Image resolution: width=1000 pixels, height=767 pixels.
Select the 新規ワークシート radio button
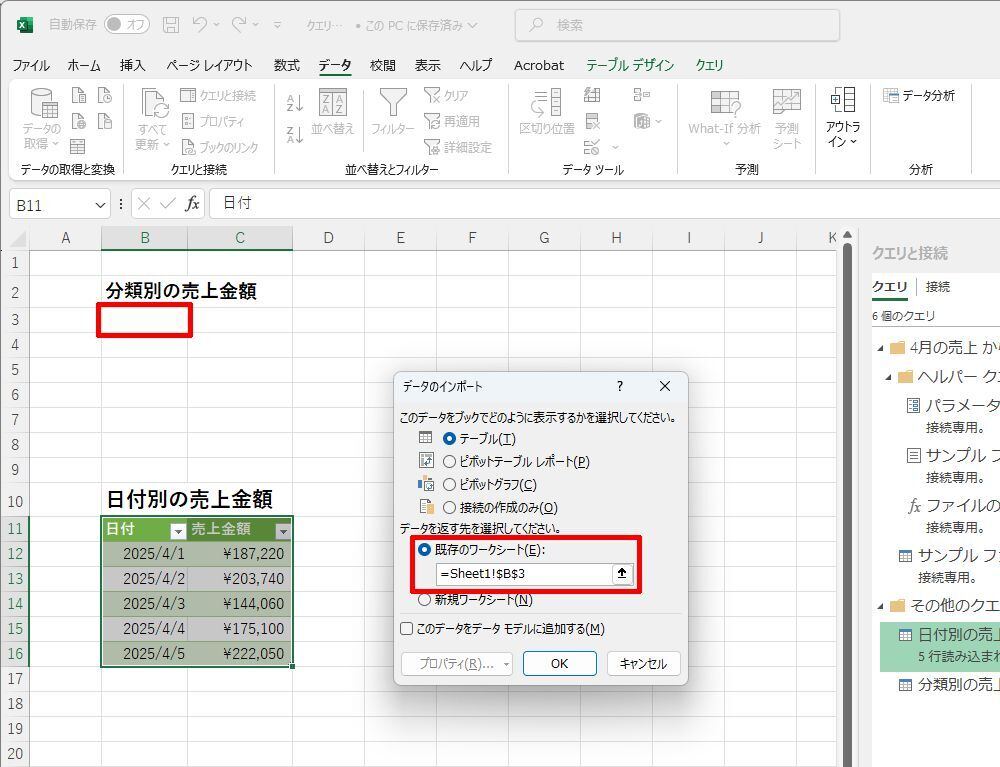point(425,600)
